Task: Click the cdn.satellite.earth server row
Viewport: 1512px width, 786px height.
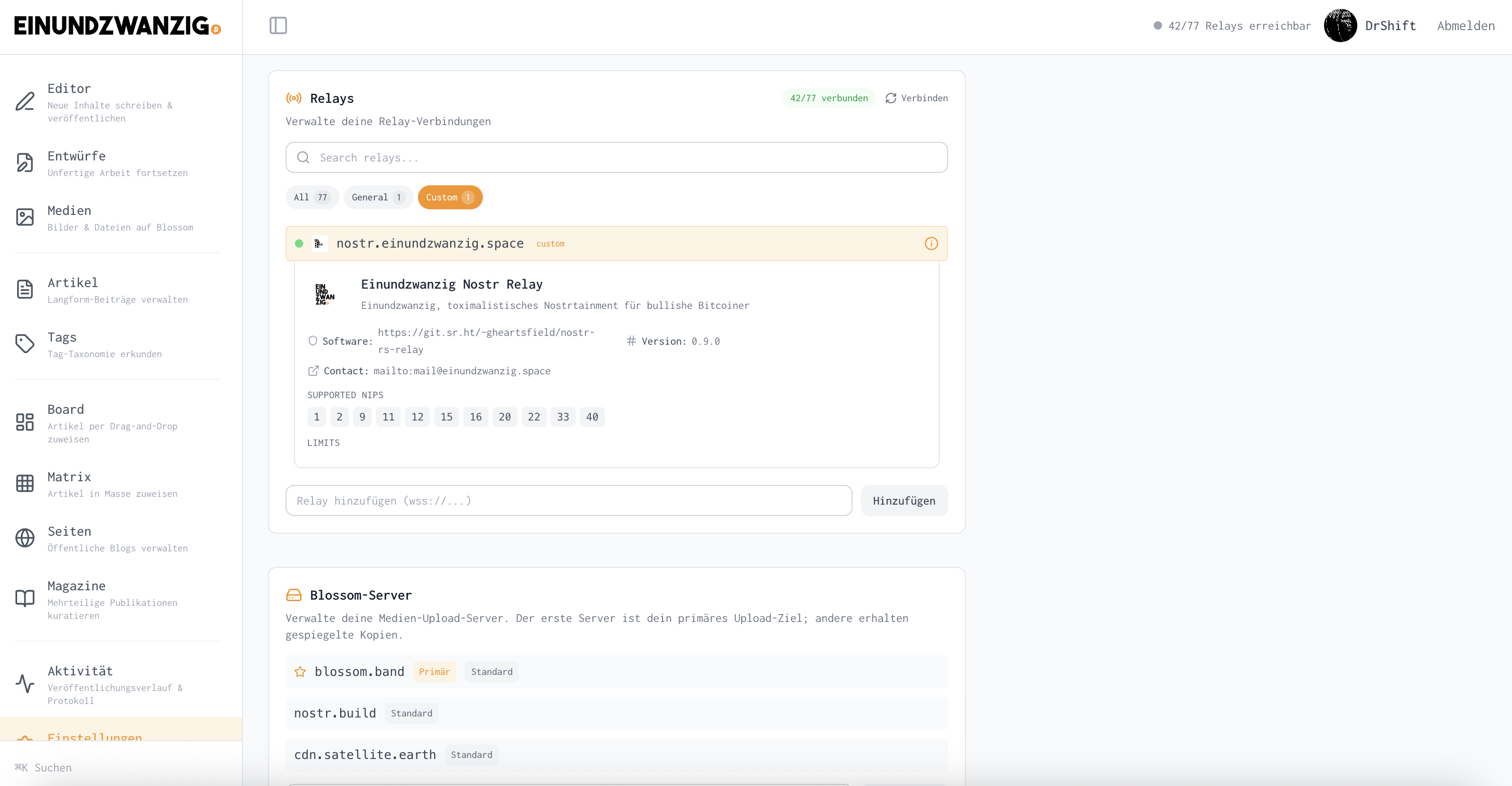Action: [616, 755]
